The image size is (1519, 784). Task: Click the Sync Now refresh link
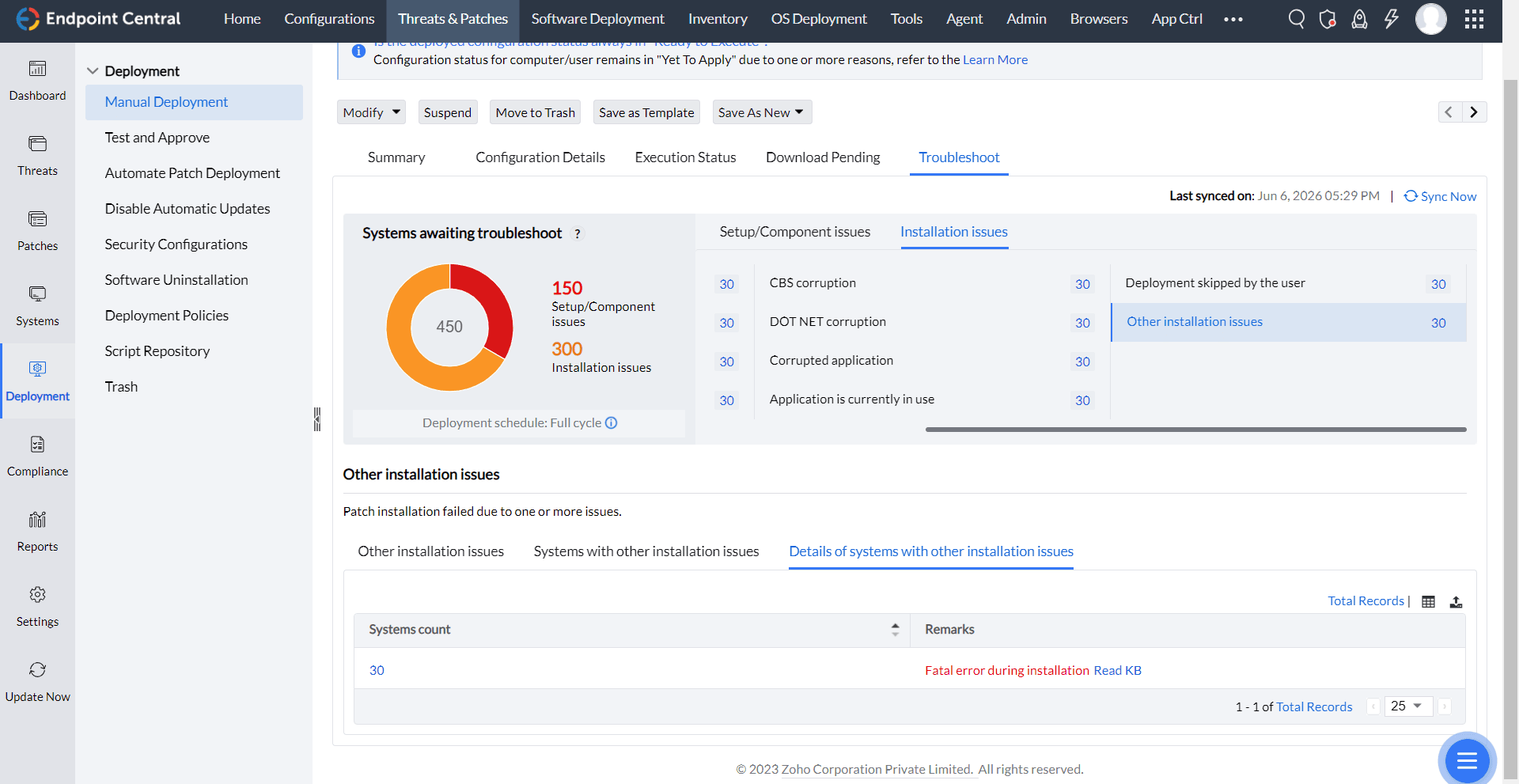[x=1440, y=196]
